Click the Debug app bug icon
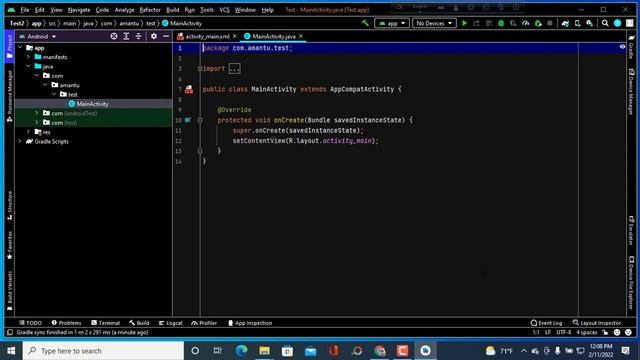The height and width of the screenshot is (360, 640). [501, 23]
